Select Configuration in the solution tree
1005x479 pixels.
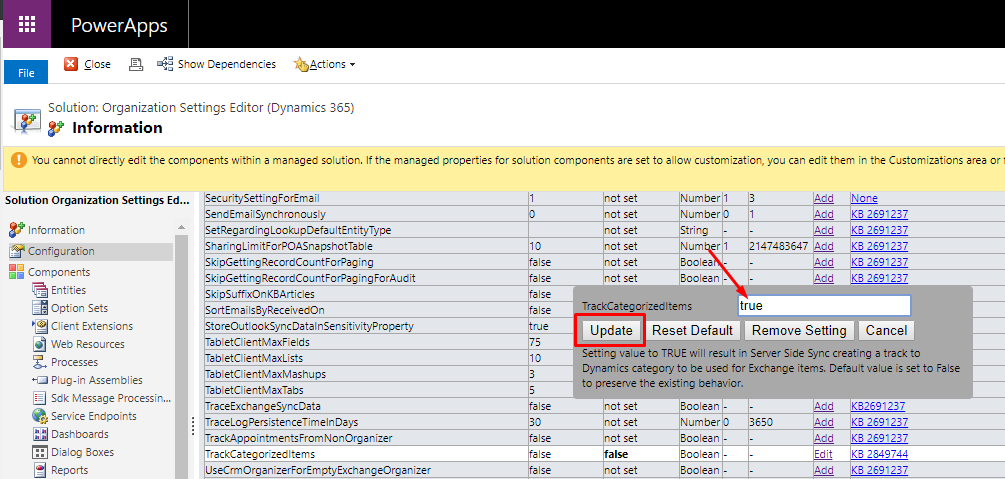click(x=62, y=251)
